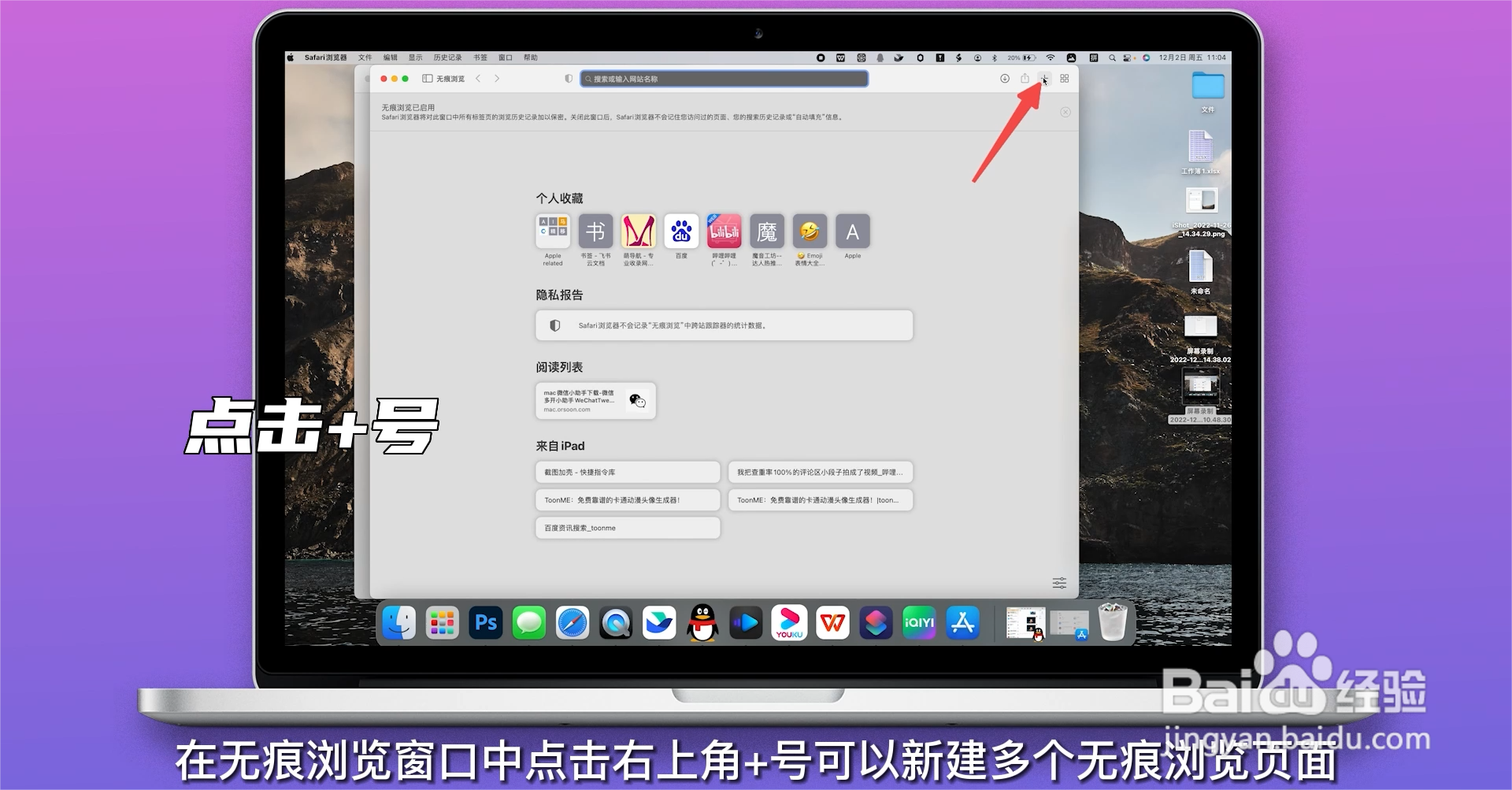Screen dimensions: 1512x790
Task: Open the 历史记录 menu
Action: coord(447,57)
